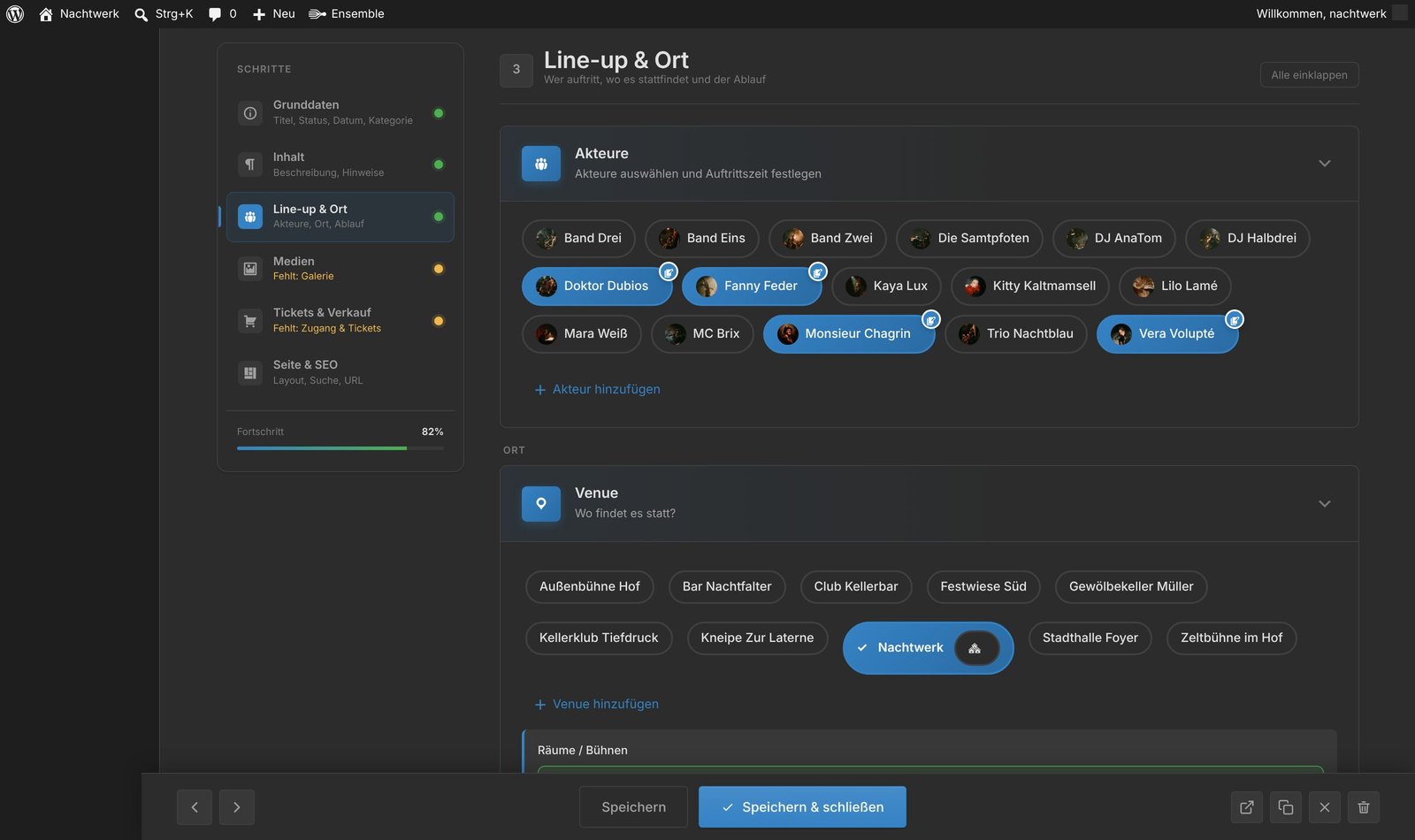Go to previous step arrow
This screenshot has height=840, width=1415.
[x=195, y=807]
